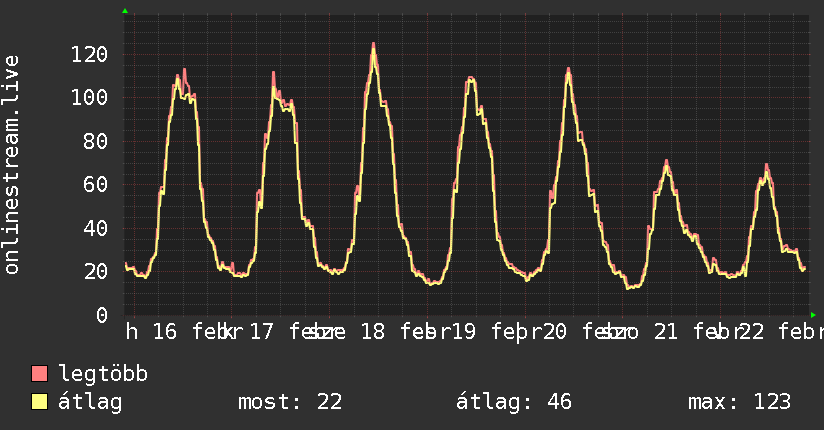Click the 'átlag: 46' statistic
824x430 pixels.
[513, 402]
